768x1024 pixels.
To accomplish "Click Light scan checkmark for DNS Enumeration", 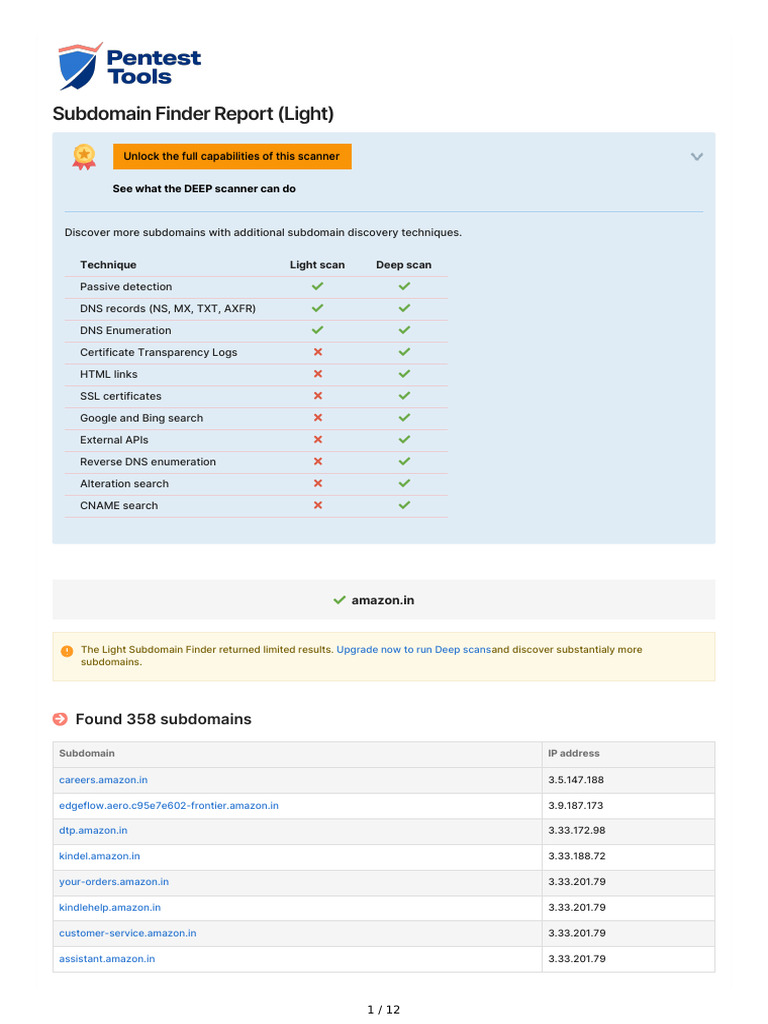I will [x=317, y=330].
